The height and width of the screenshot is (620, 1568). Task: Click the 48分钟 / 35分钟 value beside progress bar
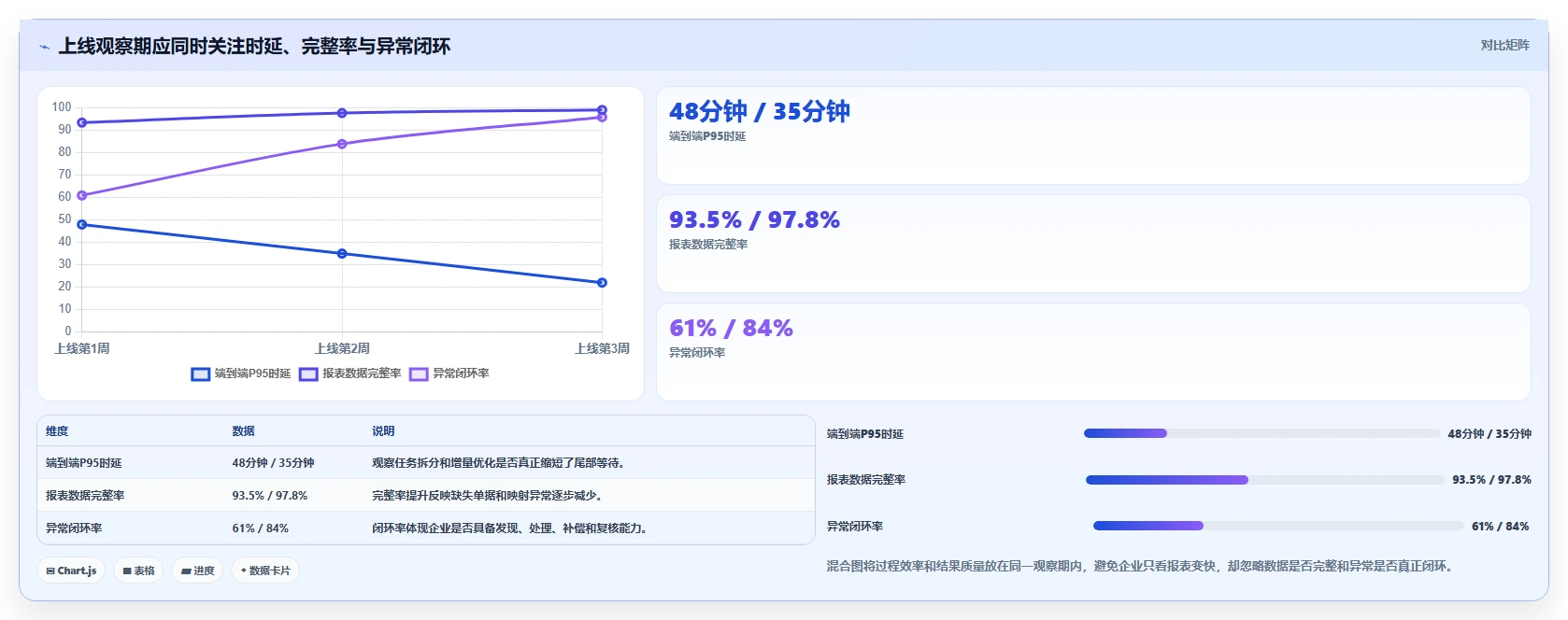(x=1490, y=434)
